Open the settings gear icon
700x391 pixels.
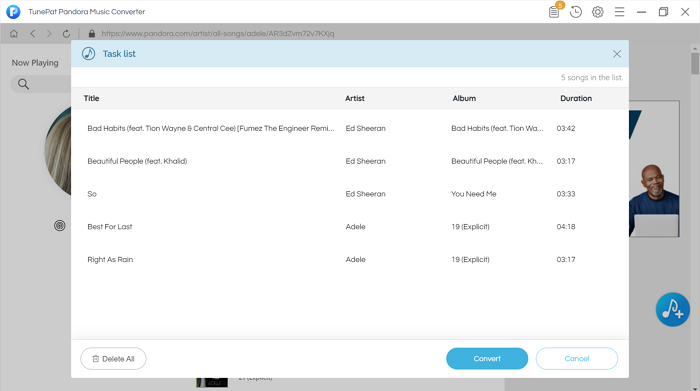[597, 12]
